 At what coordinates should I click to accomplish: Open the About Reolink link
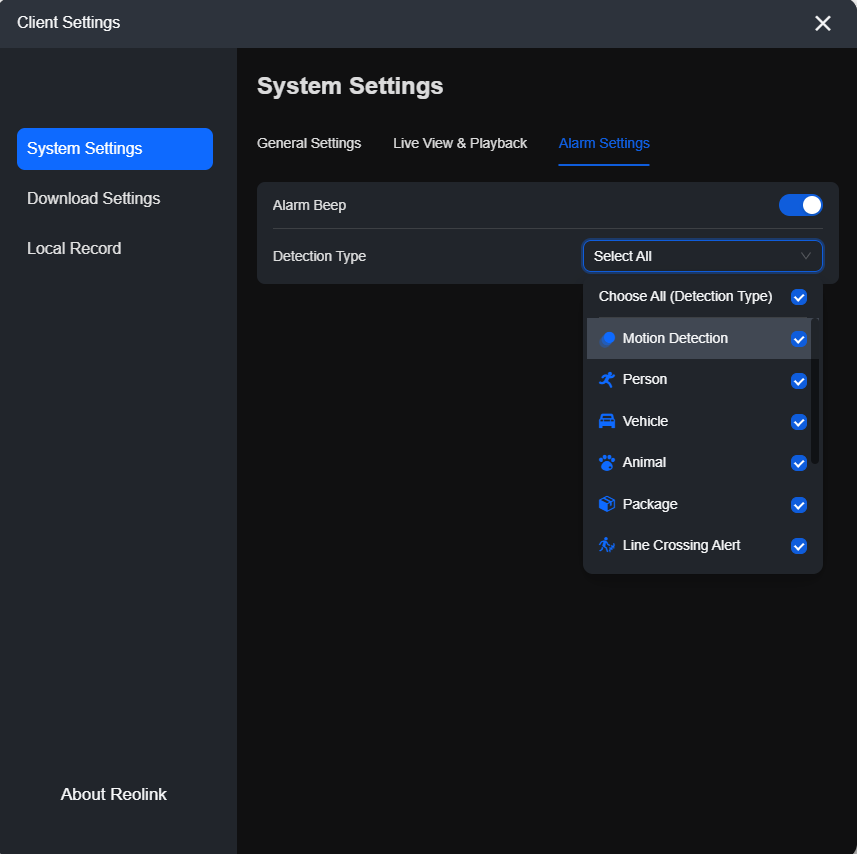pyautogui.click(x=114, y=794)
